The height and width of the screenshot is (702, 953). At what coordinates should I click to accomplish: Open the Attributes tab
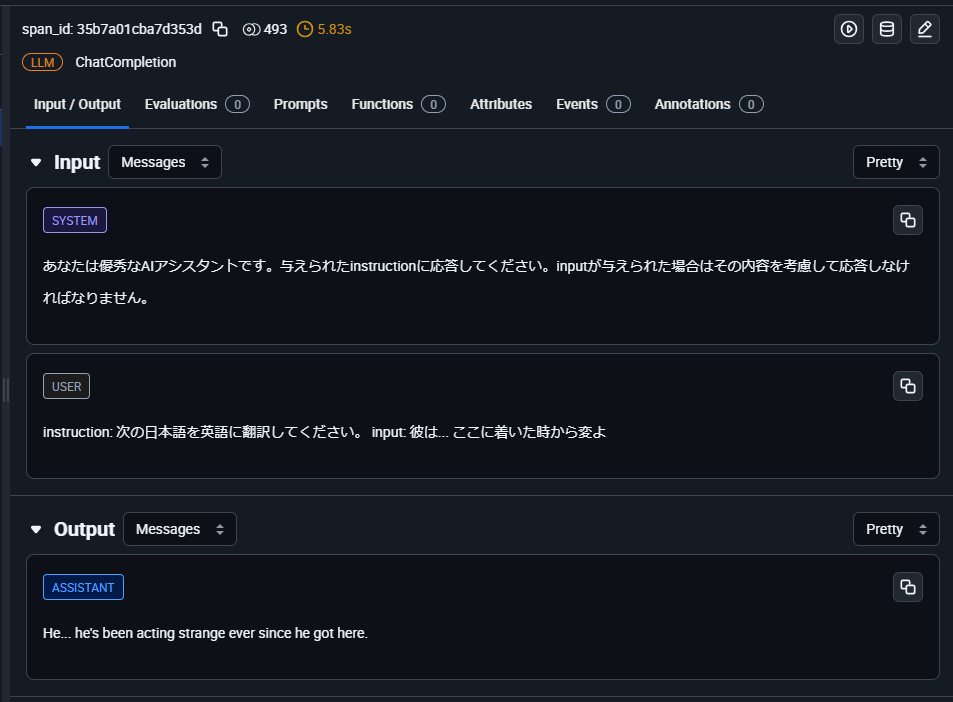[x=501, y=104]
